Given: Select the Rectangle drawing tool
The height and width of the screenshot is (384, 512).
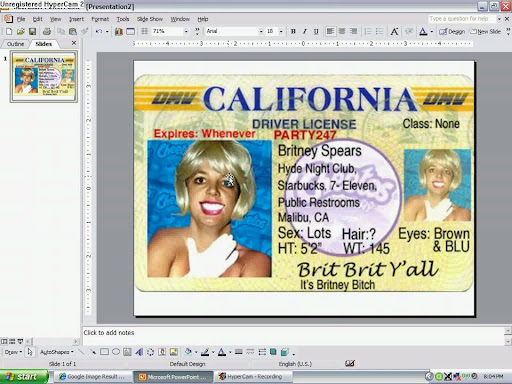Looking at the screenshot, I should [104, 352].
